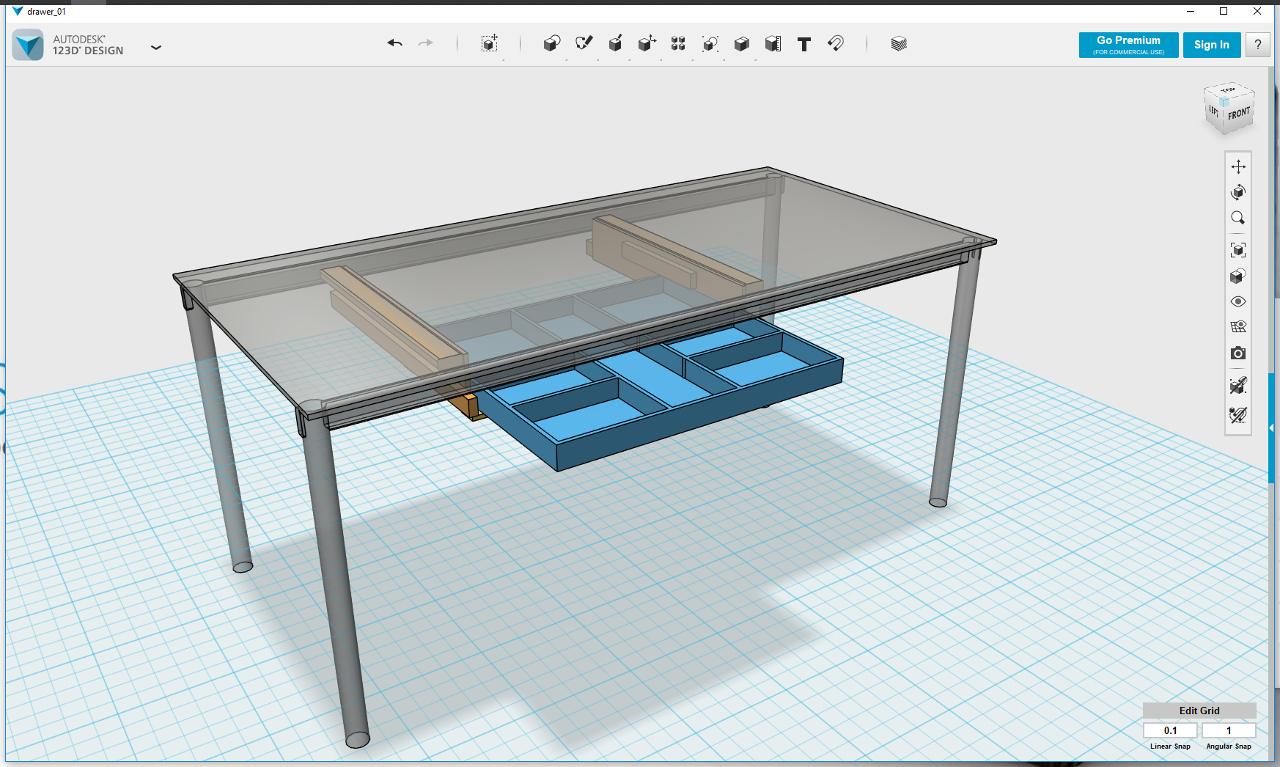Screen dimensions: 1280x767
Task: Open the Material tool
Action: coord(899,44)
